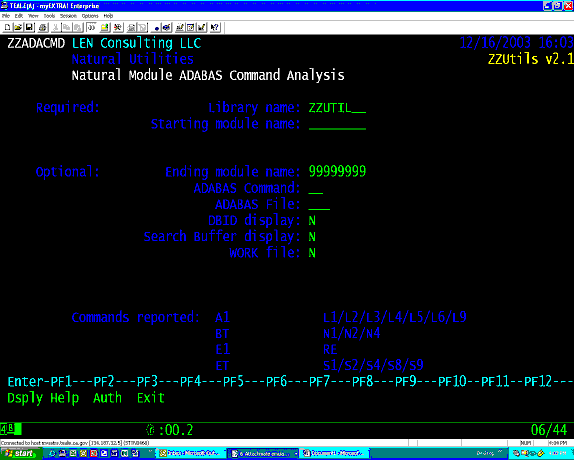Click the blue icon right of record dot
This screenshot has height=461, width=576.
pyautogui.click(x=166, y=27)
